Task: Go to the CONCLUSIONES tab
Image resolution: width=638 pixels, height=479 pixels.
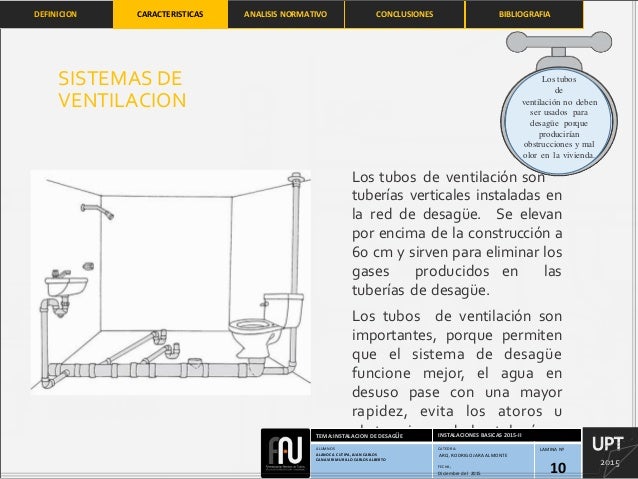Action: pos(404,14)
